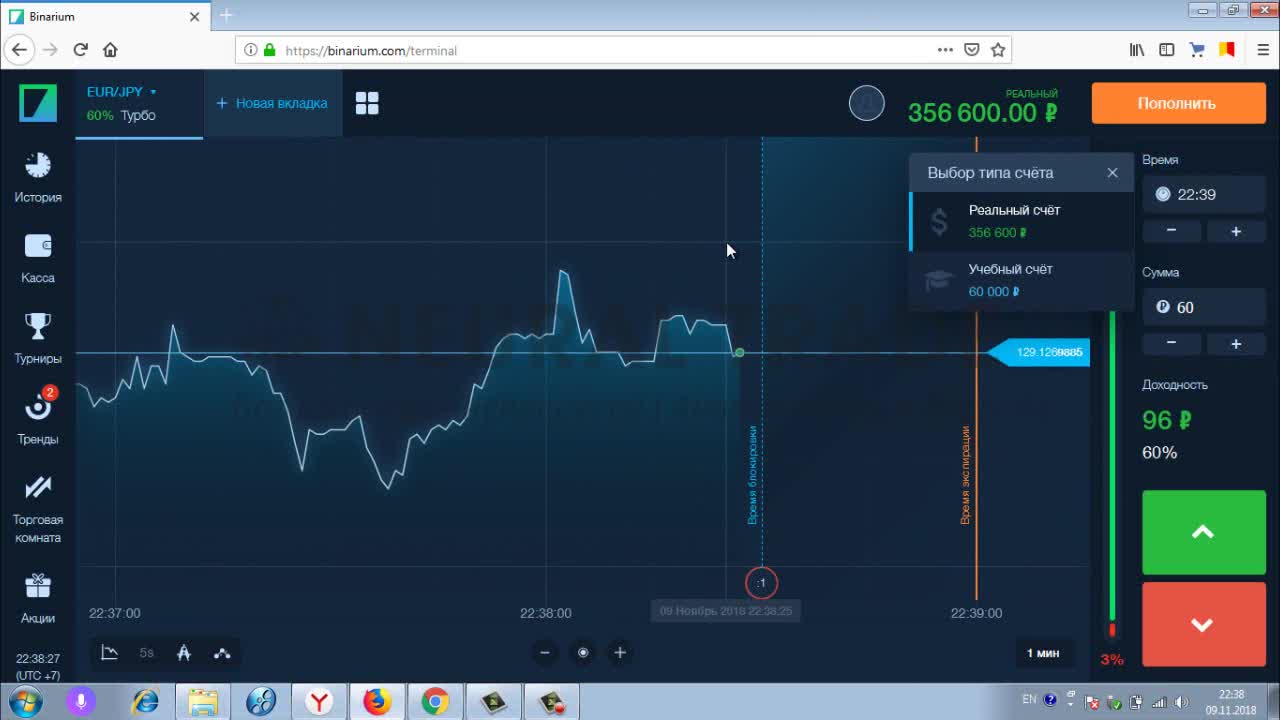This screenshot has width=1280, height=720.
Task: Reload the page in browser
Action: click(x=81, y=50)
